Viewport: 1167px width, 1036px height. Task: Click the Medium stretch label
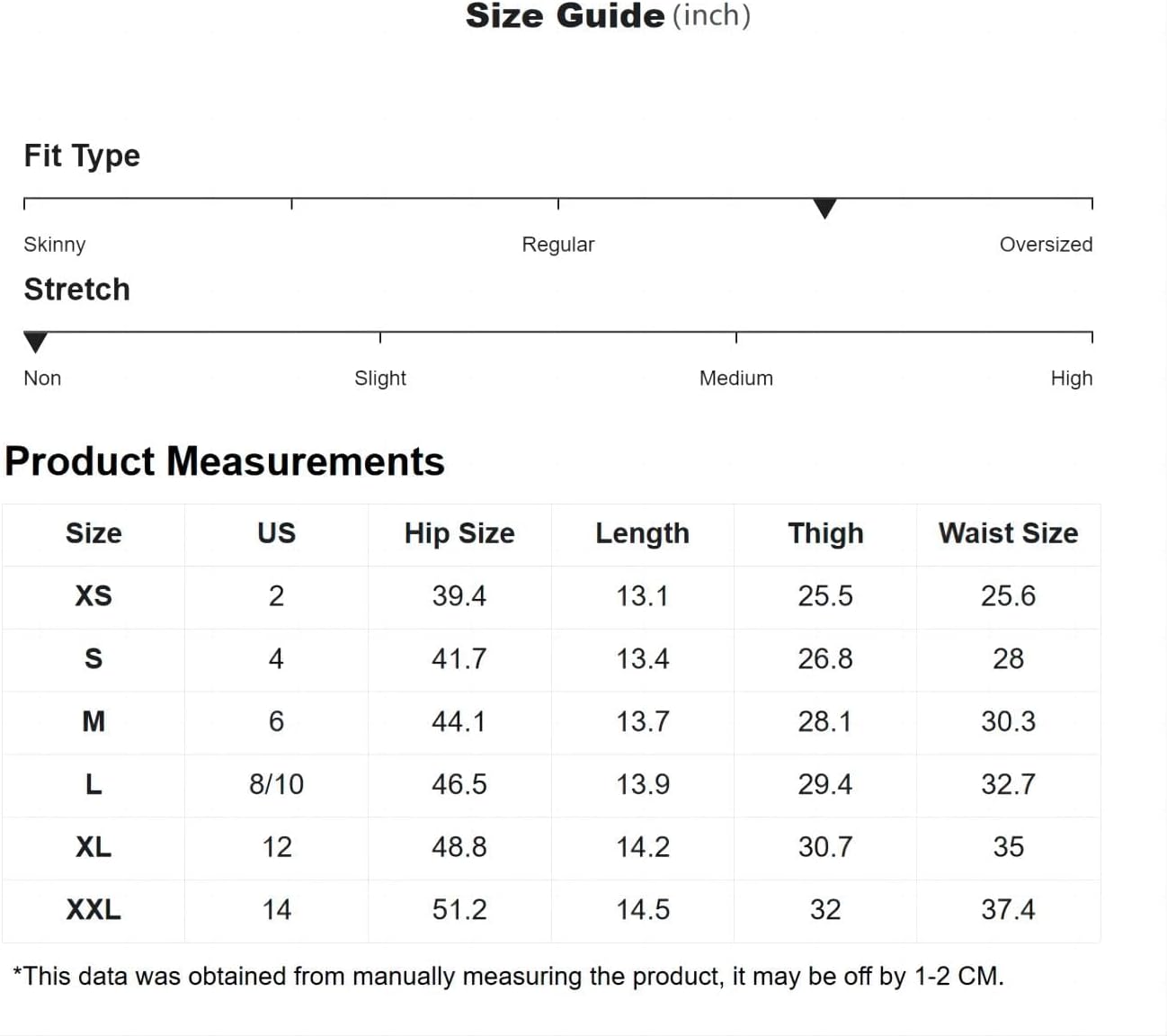click(735, 379)
